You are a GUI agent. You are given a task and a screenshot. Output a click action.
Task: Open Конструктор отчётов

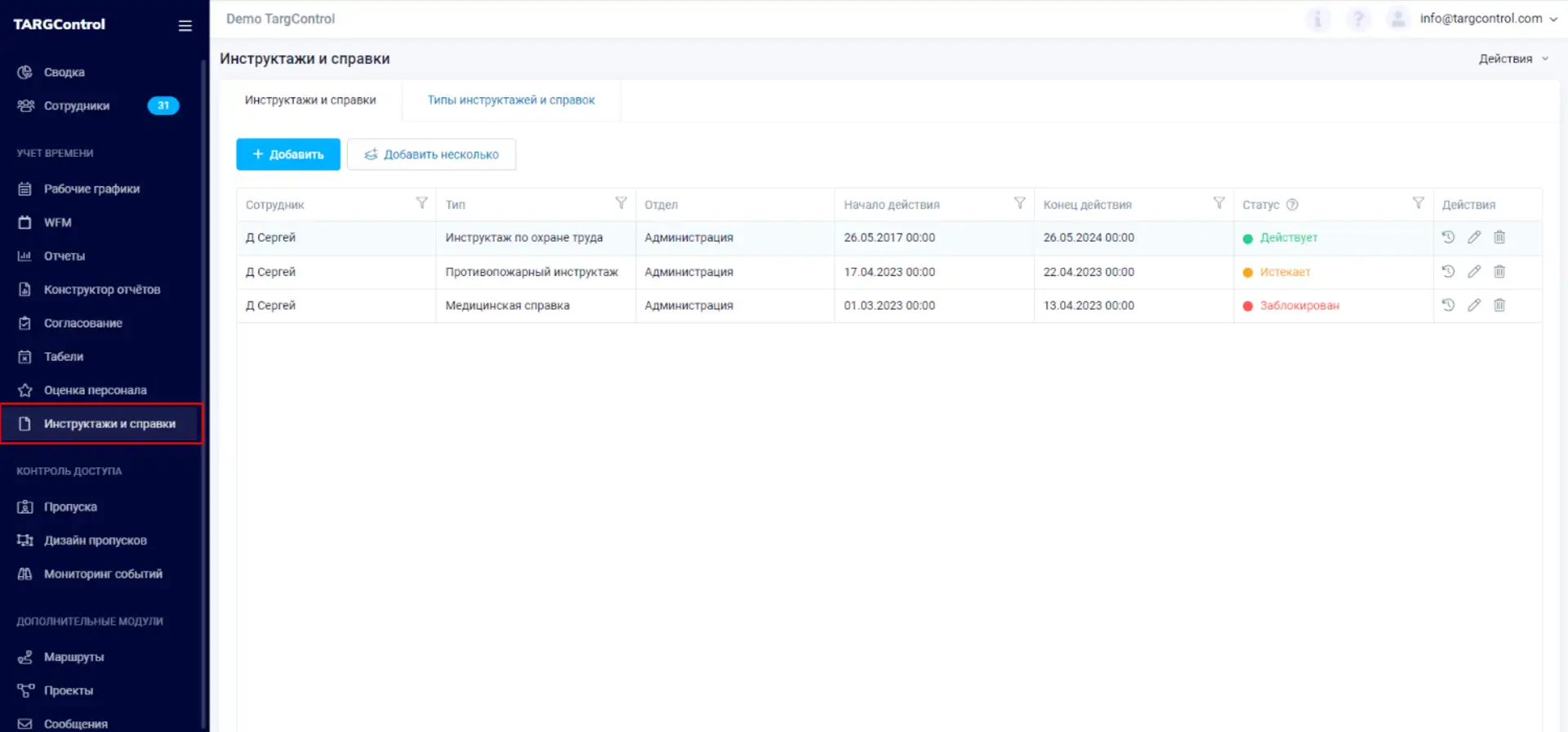[x=101, y=289]
